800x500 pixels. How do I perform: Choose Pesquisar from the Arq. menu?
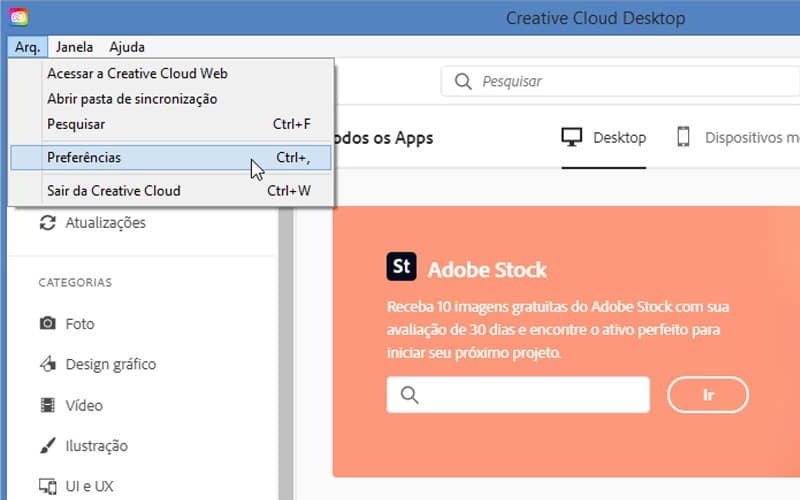coord(171,124)
